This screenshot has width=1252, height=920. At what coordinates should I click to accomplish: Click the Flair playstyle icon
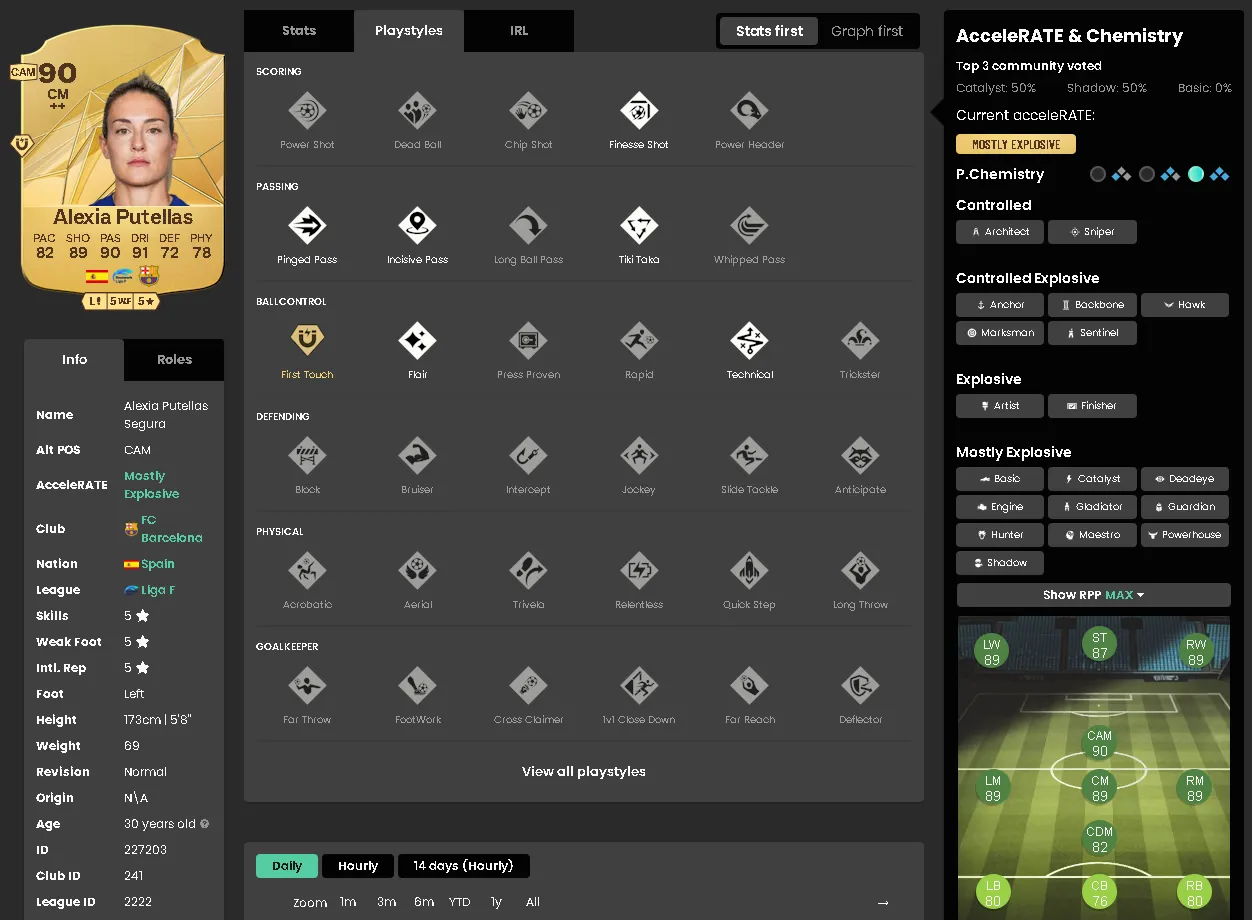(417, 341)
